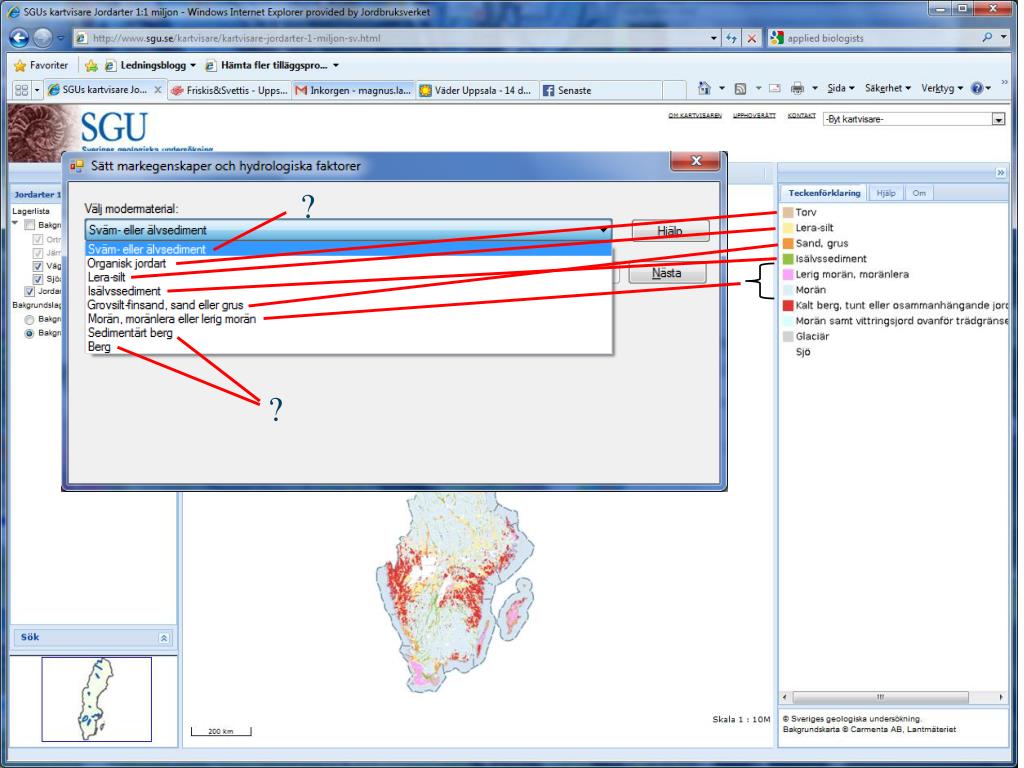Open the Om kartvisaren link
Image resolution: width=1024 pixels, height=768 pixels.
pyautogui.click(x=694, y=116)
